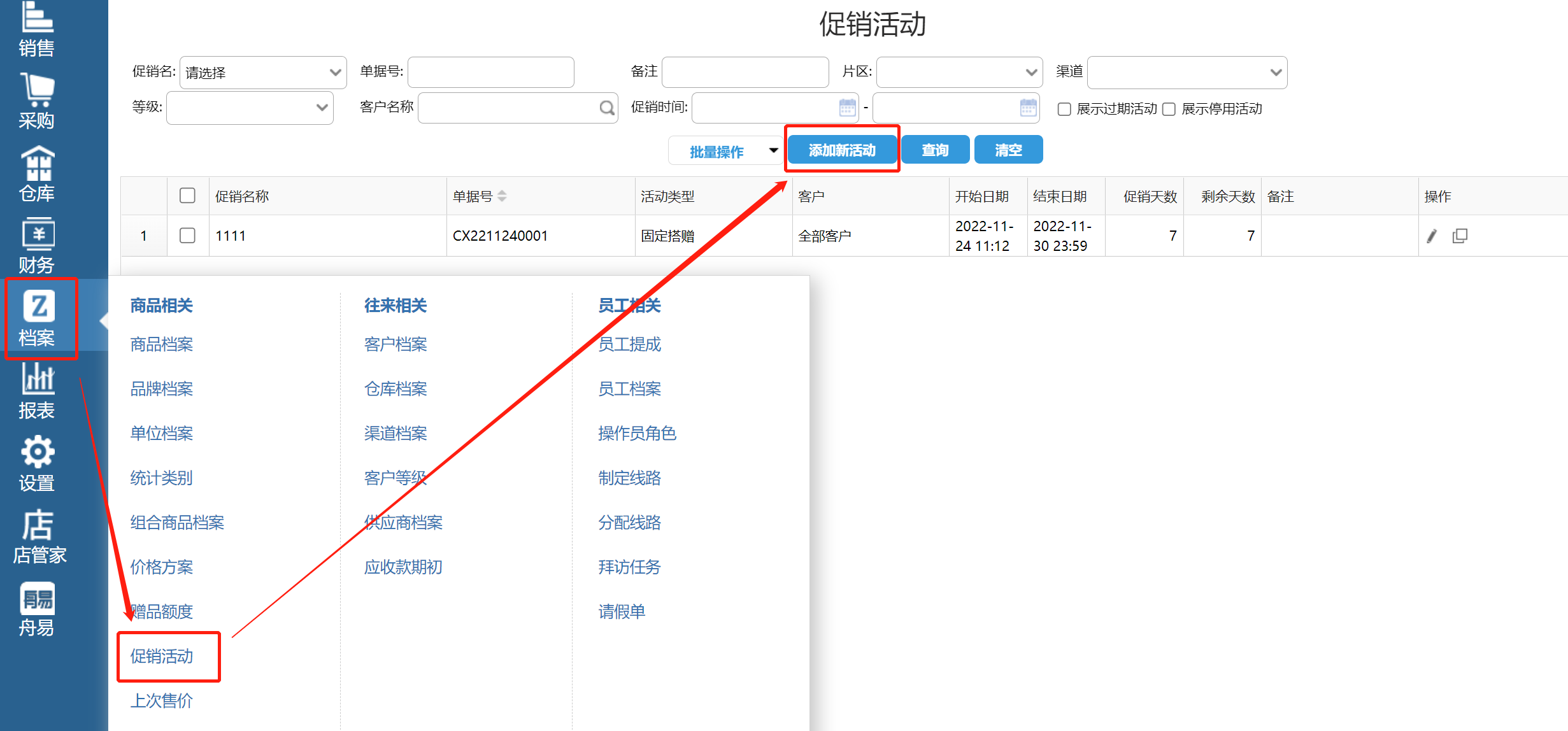Viewport: 1568px width, 731px height.
Task: Expand the 渠道 dropdown
Action: coord(1187,73)
